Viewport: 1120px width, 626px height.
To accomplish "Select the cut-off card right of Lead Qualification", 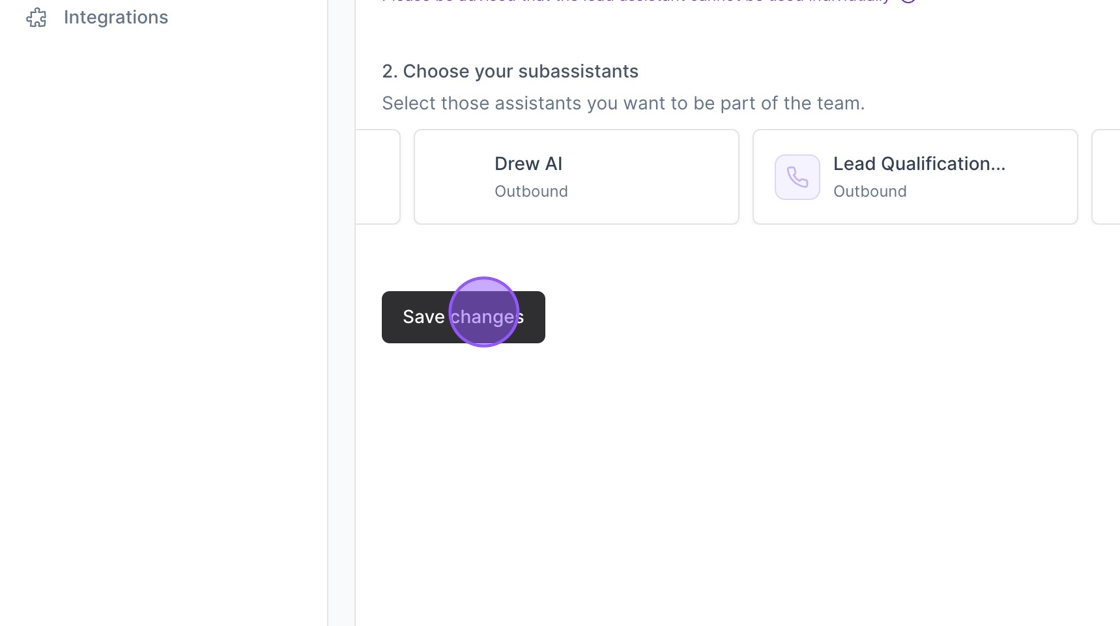I will pos(1106,177).
